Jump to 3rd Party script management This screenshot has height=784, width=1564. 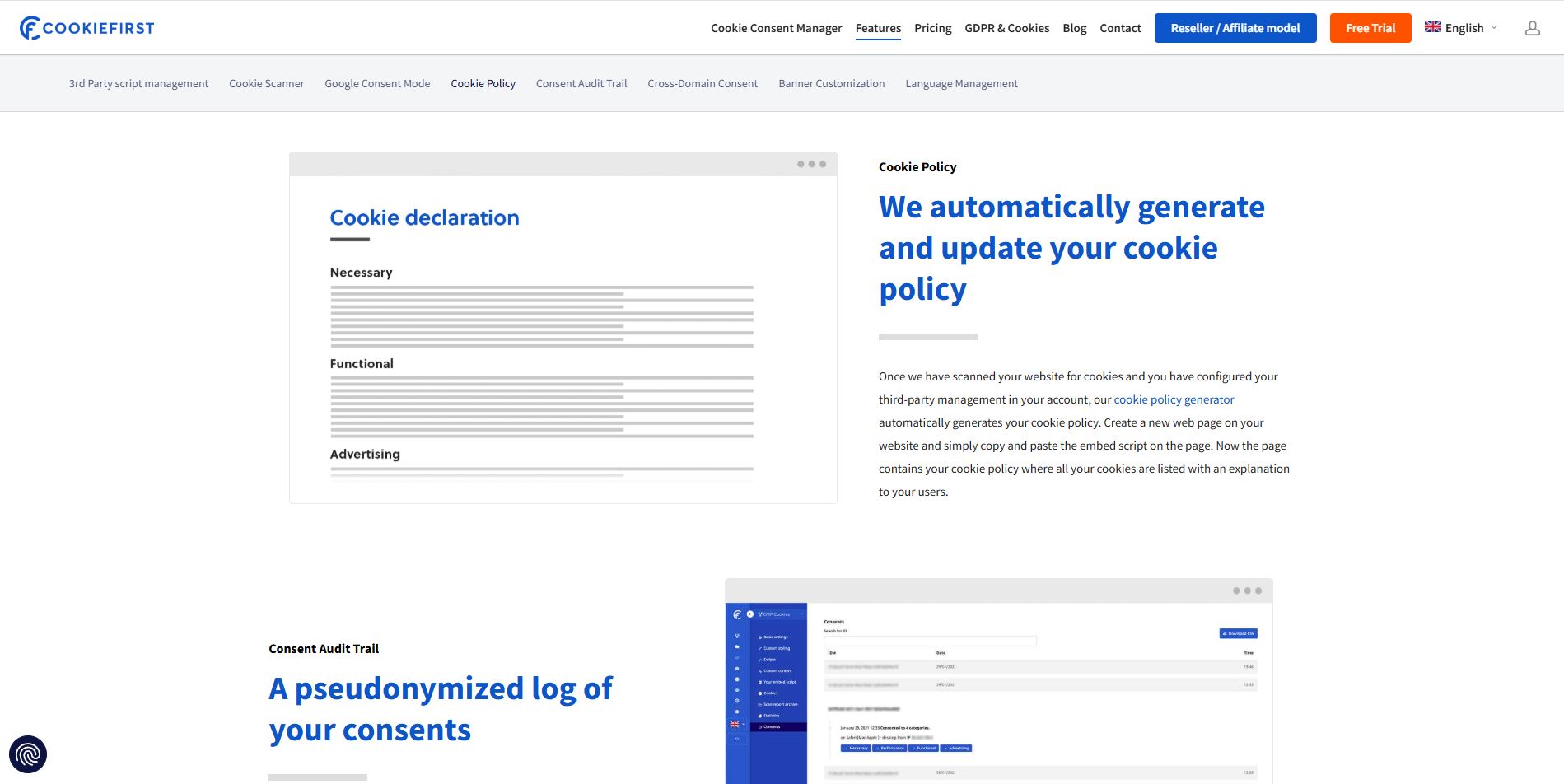(138, 84)
